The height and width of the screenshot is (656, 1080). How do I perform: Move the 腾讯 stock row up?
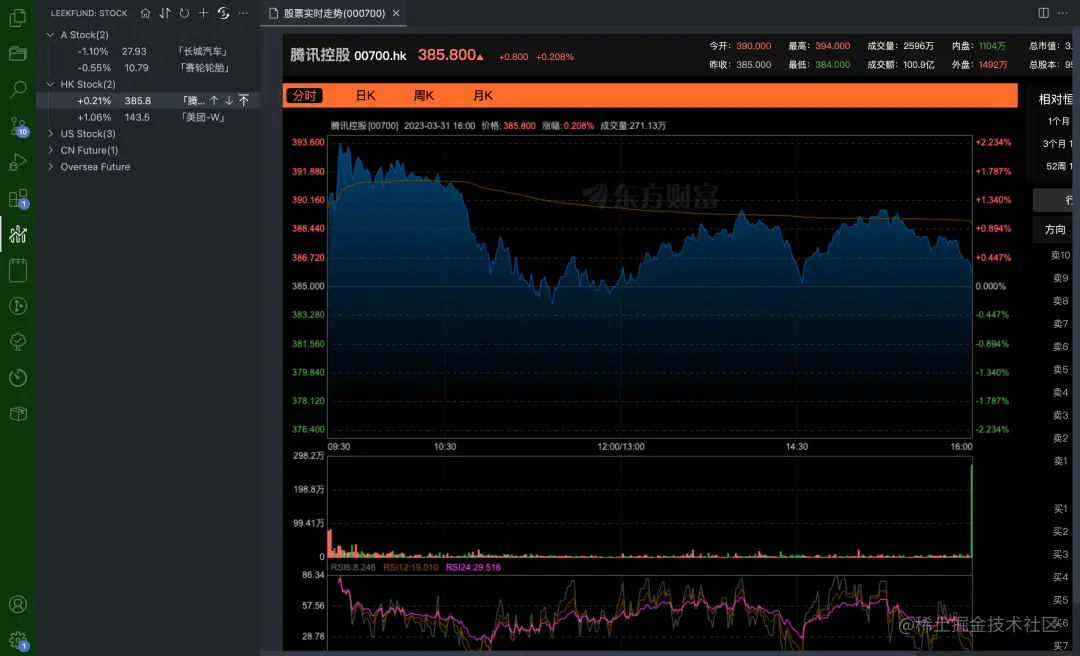pos(214,101)
